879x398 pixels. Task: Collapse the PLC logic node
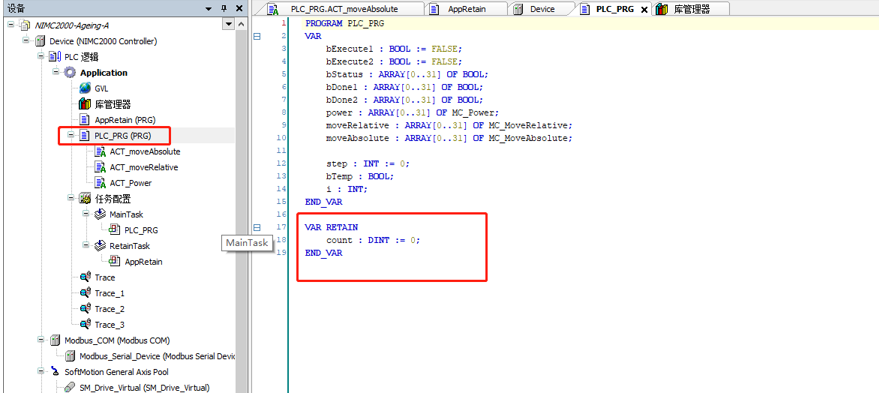[41, 57]
